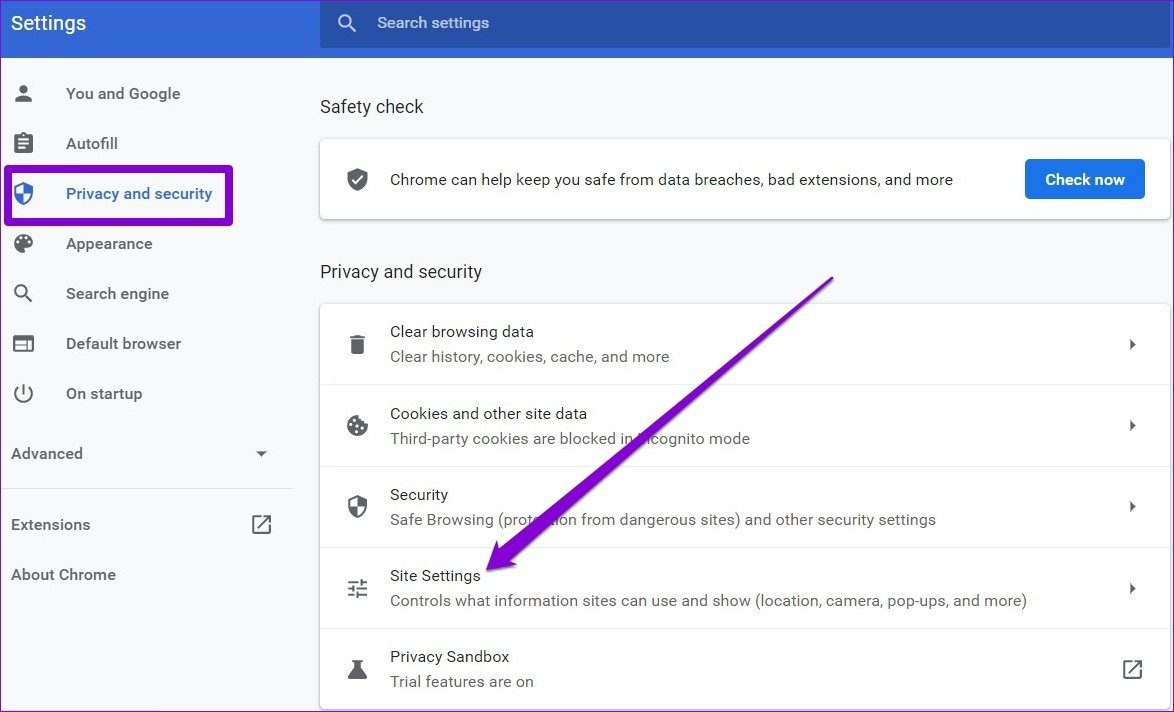Click the Site Settings title
The width and height of the screenshot is (1174, 712).
[x=435, y=576]
